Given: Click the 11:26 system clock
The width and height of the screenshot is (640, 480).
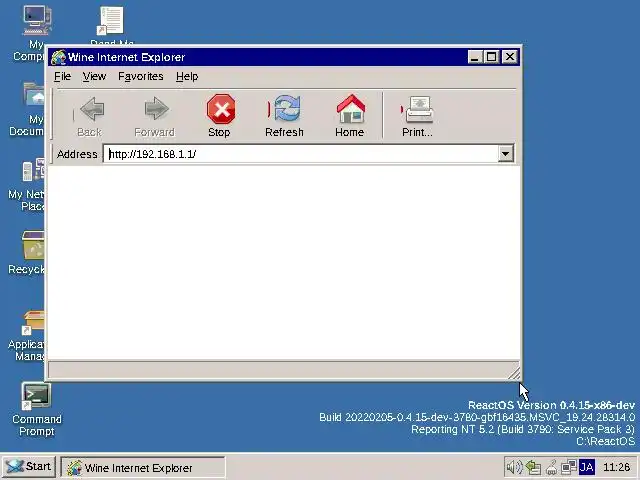Looking at the screenshot, I should click(616, 467).
